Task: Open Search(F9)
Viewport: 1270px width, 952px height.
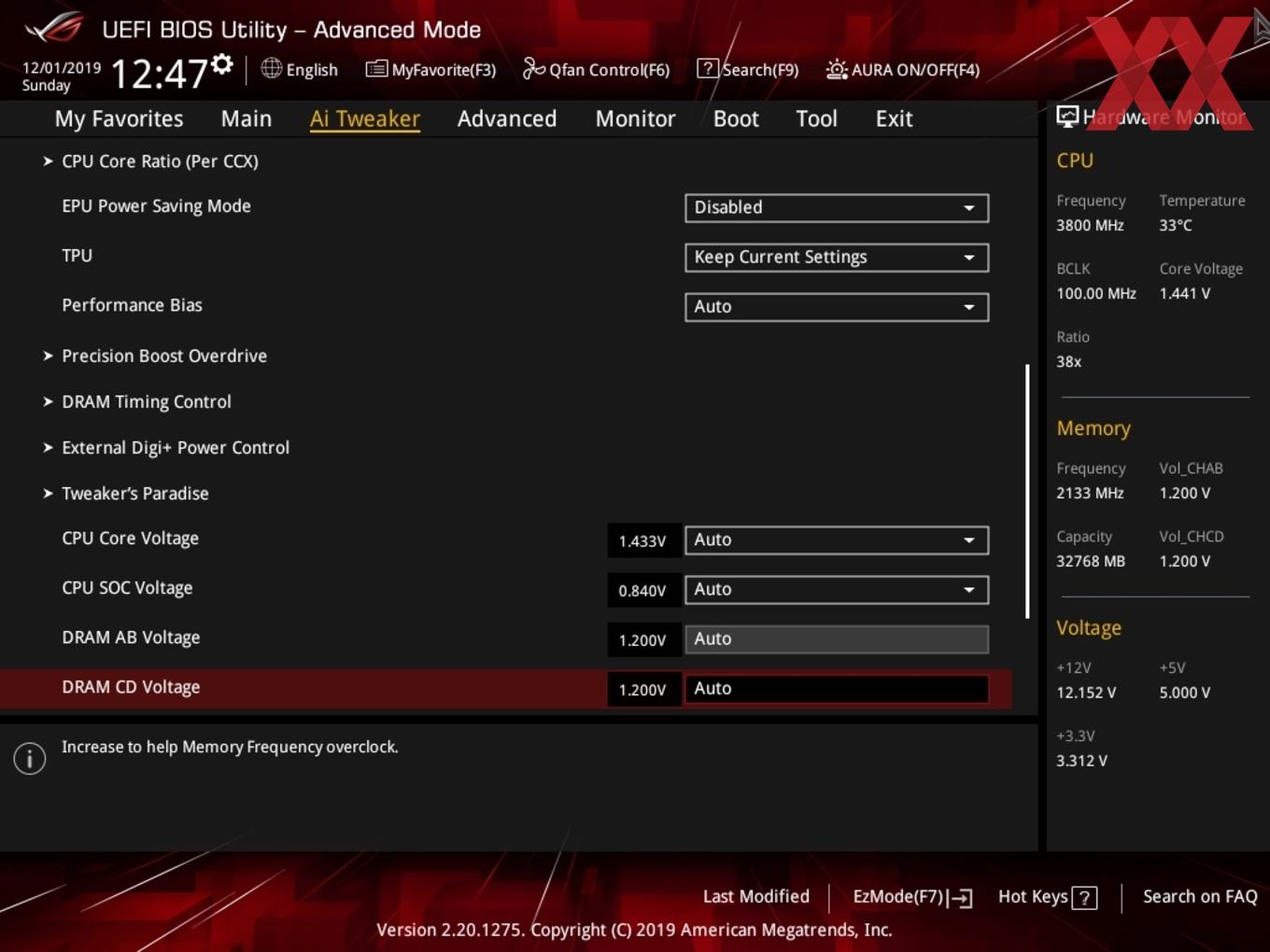Action: pos(748,69)
